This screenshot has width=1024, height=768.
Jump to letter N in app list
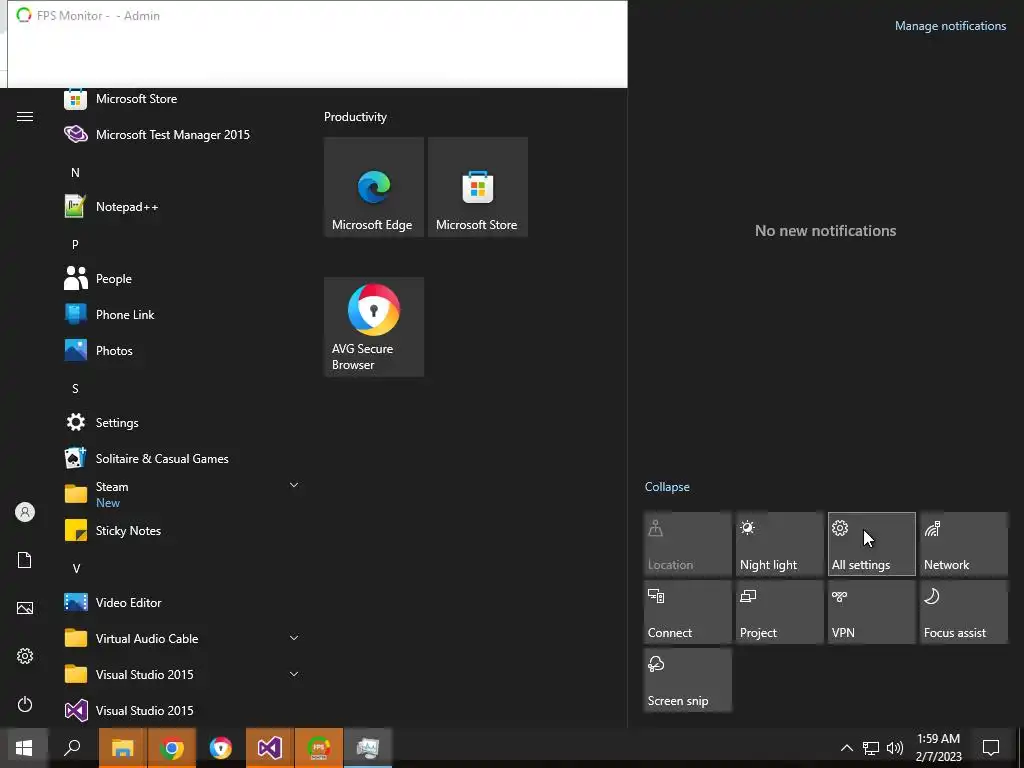(x=75, y=172)
